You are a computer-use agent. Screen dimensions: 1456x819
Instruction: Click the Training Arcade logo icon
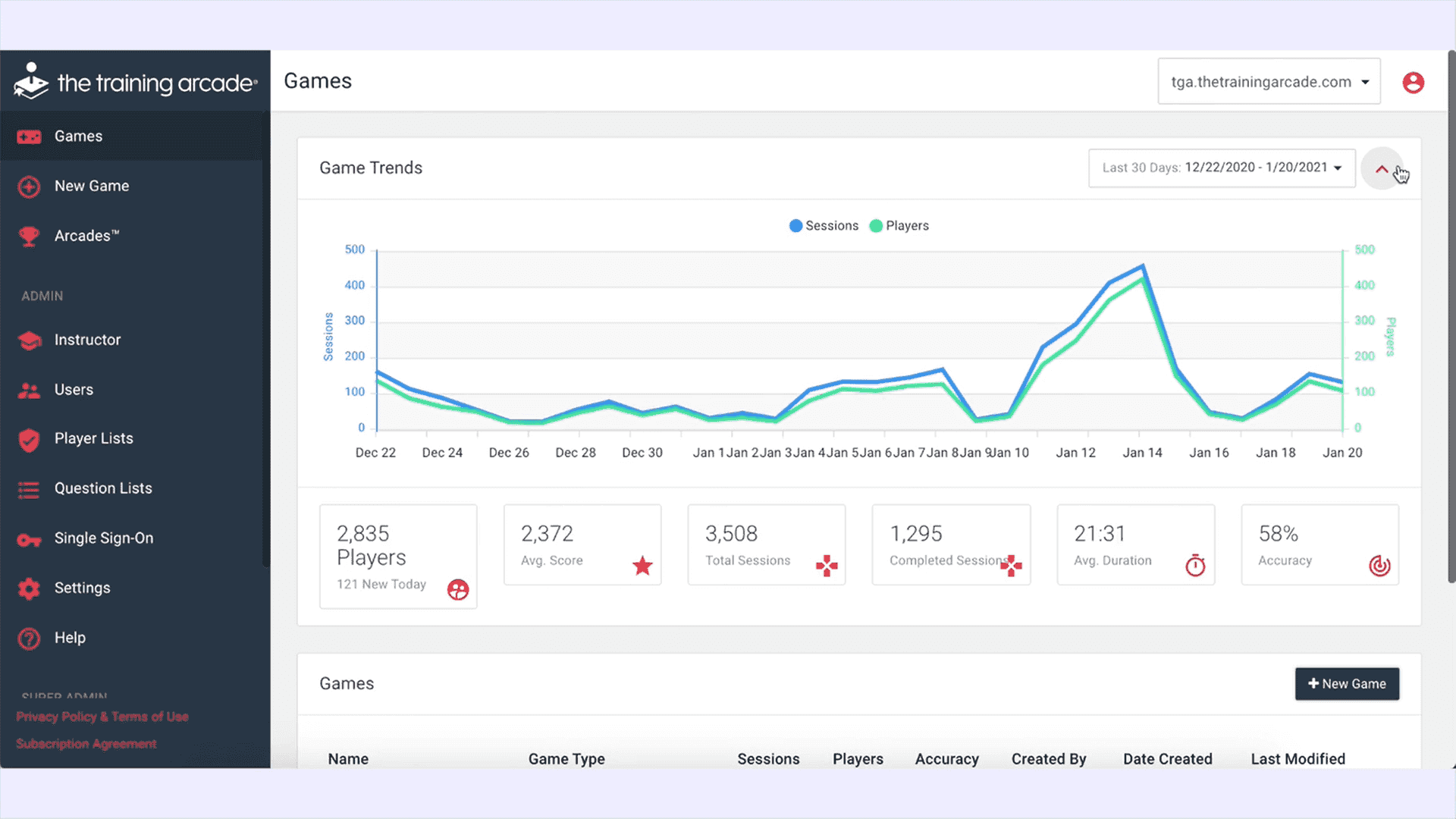click(x=31, y=81)
